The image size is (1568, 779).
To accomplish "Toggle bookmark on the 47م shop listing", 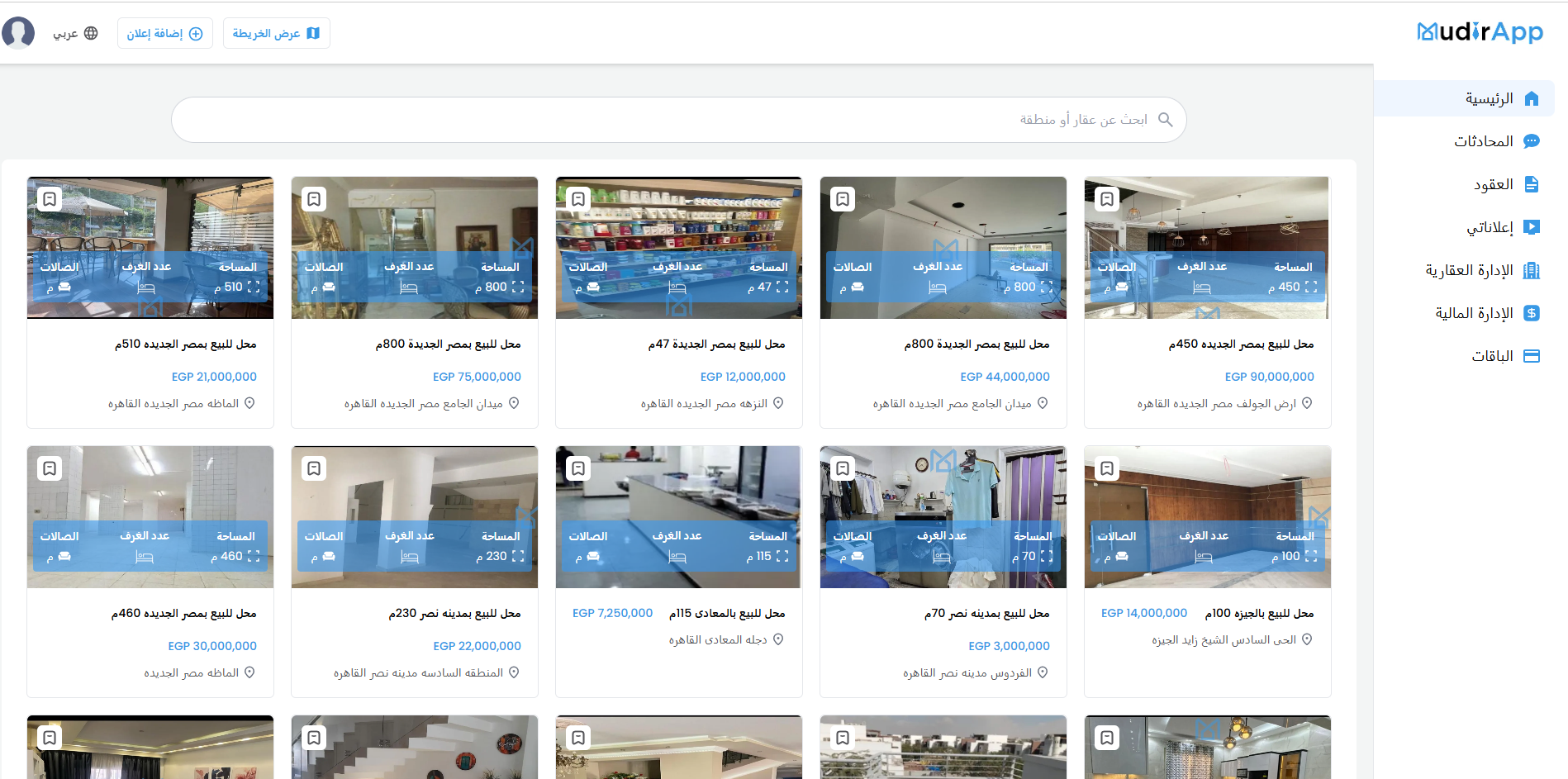I will click(578, 199).
